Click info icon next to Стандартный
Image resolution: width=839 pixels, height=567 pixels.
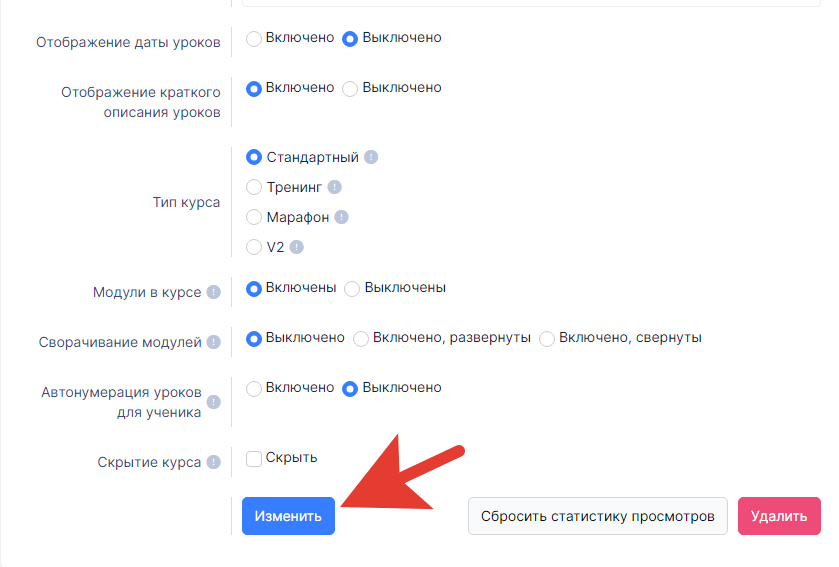point(371,157)
